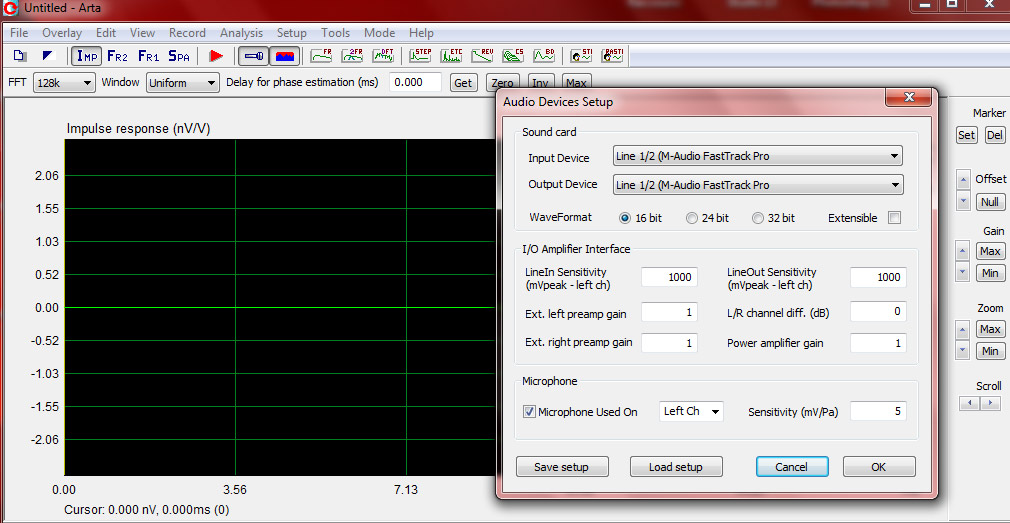Enable the Extensible checkbox

[894, 218]
